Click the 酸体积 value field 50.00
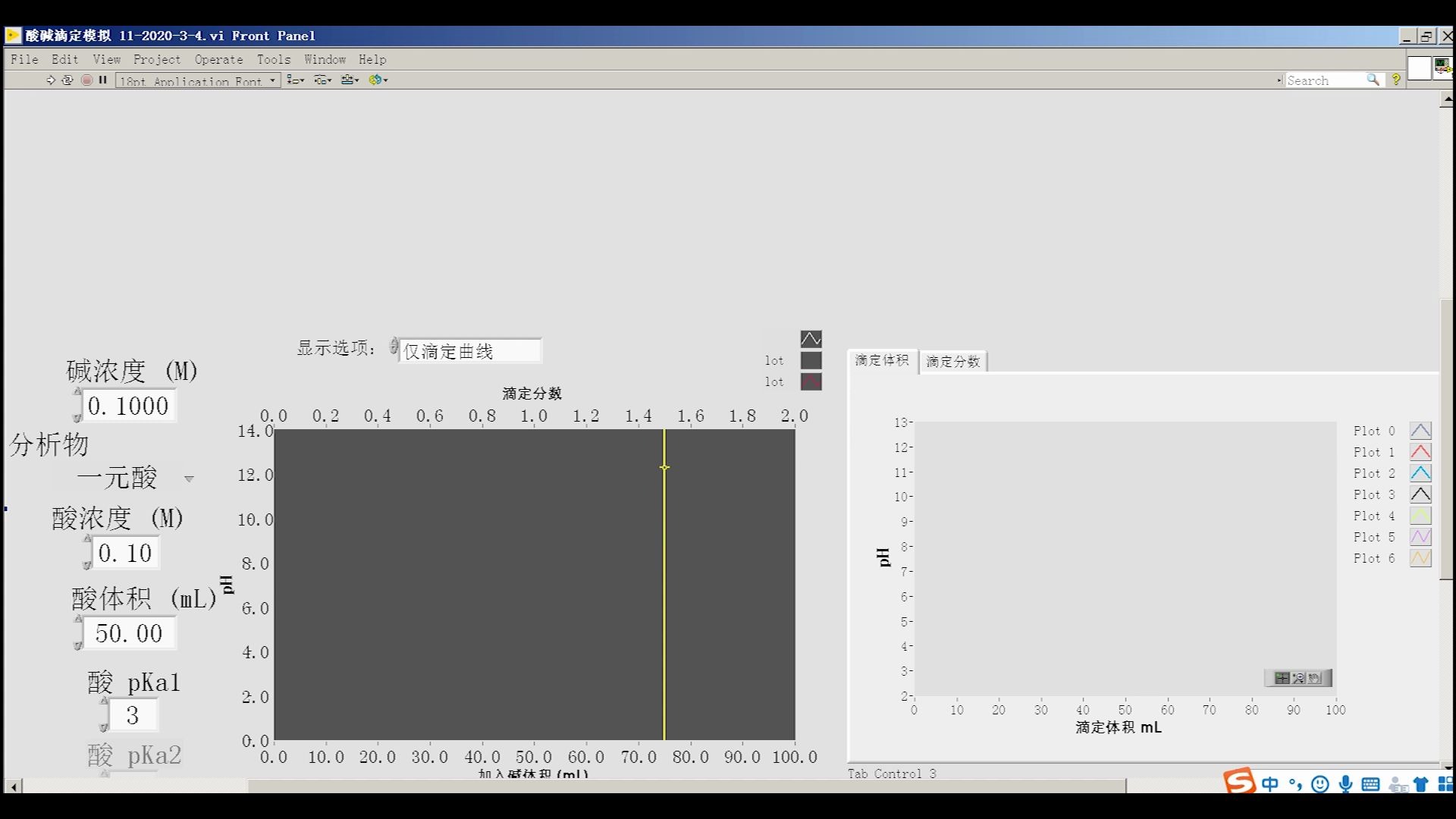The image size is (1456, 819). 129,633
